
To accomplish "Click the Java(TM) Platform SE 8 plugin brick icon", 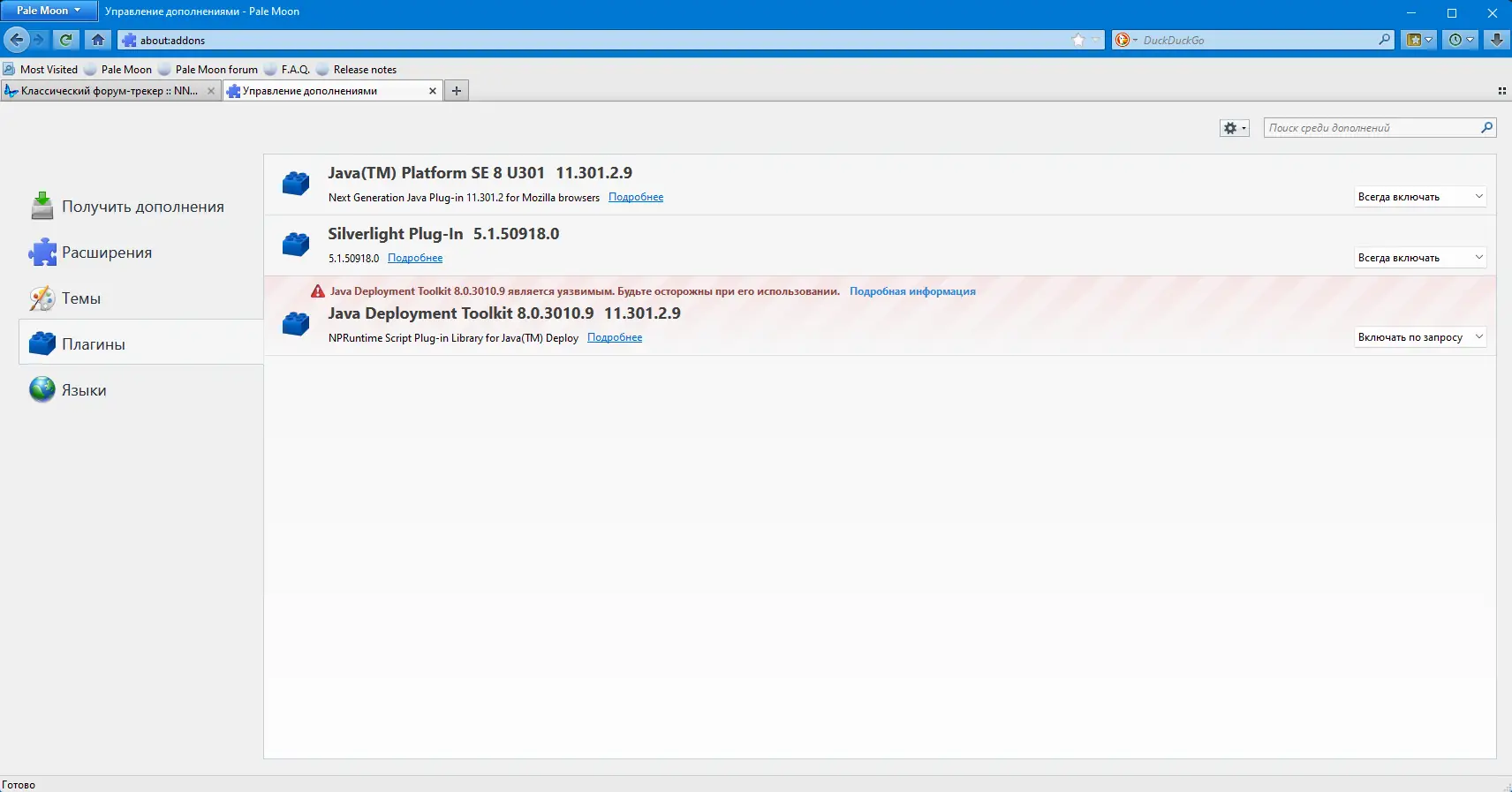I will pyautogui.click(x=296, y=183).
